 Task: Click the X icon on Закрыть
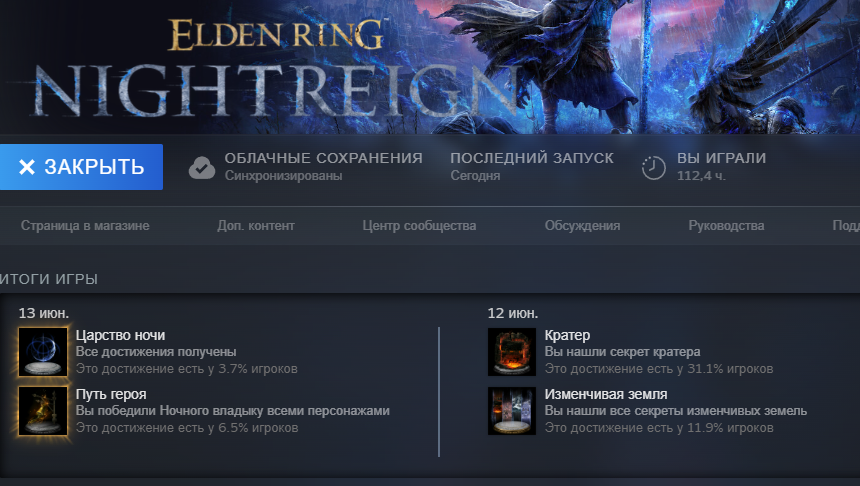click(27, 167)
